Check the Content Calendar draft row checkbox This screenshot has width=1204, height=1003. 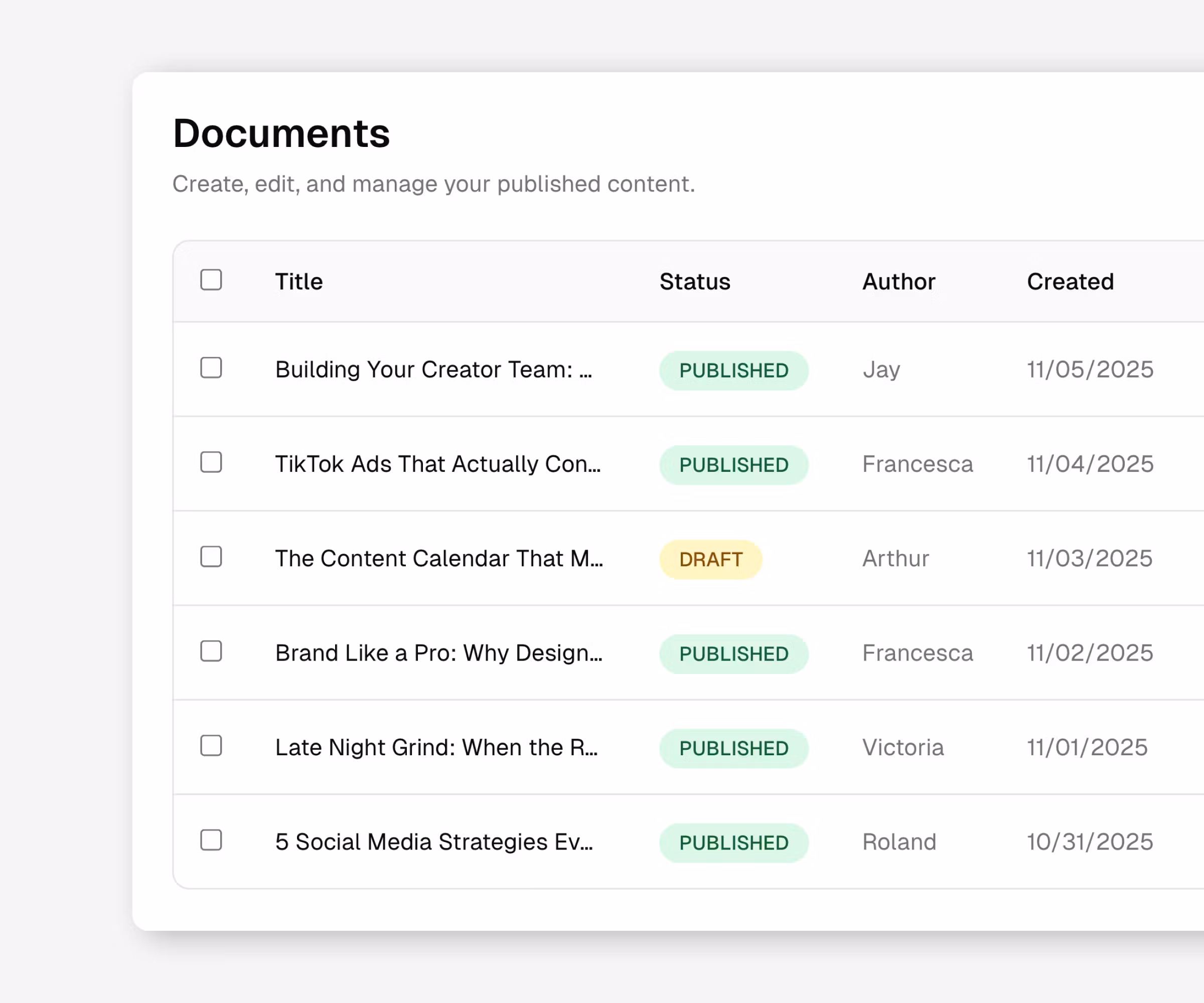[211, 557]
